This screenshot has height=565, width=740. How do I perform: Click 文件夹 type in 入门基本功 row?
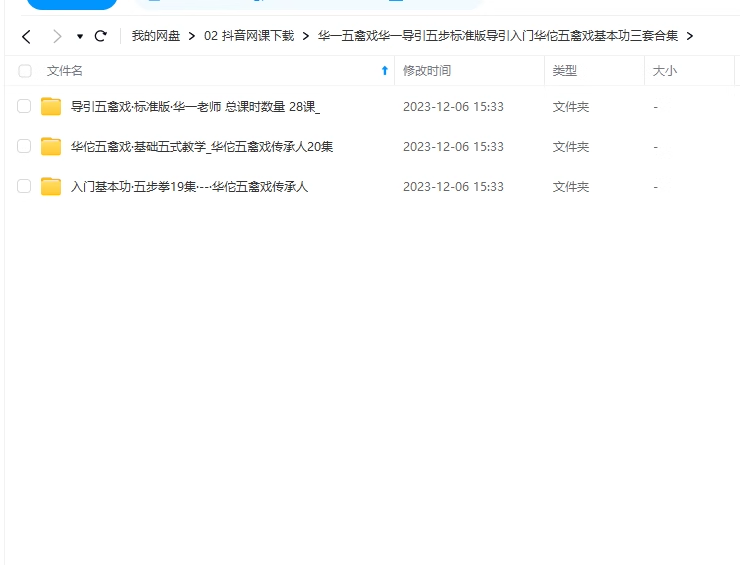(571, 187)
